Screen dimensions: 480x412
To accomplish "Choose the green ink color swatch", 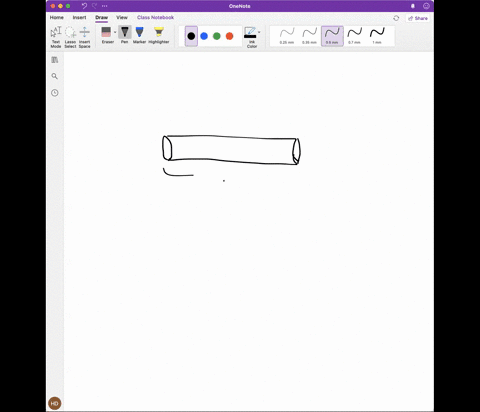I will (x=217, y=36).
